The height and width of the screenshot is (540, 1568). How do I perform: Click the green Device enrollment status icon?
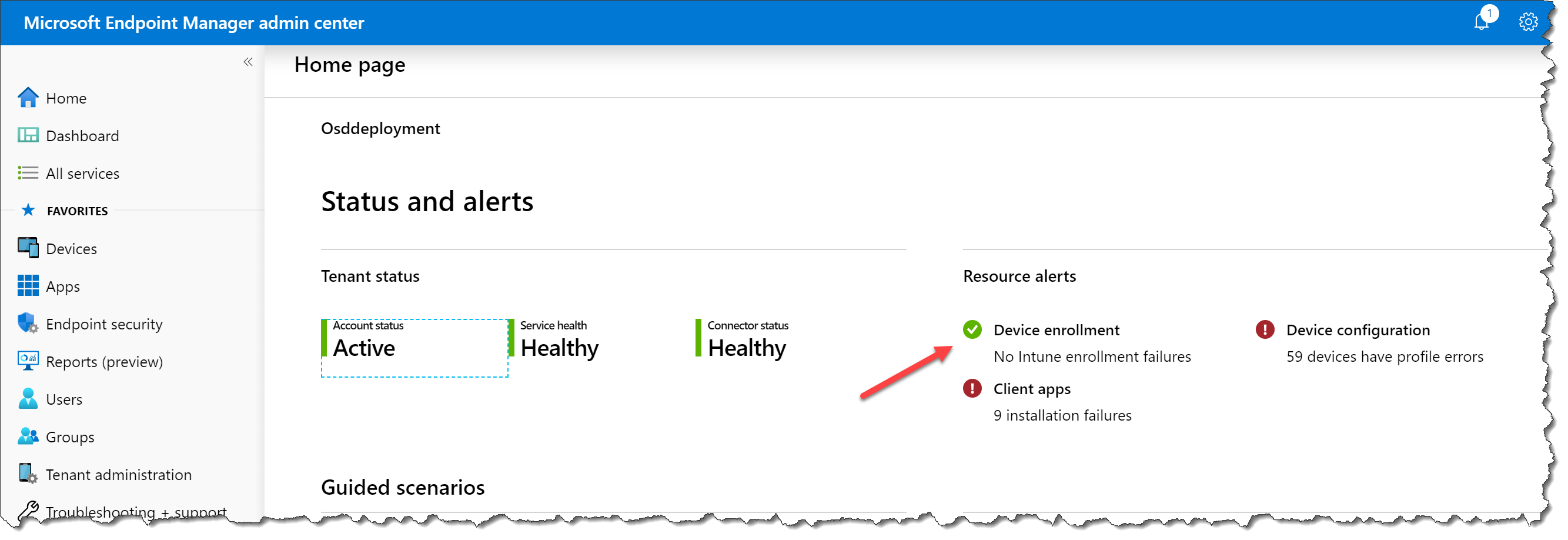(x=972, y=329)
